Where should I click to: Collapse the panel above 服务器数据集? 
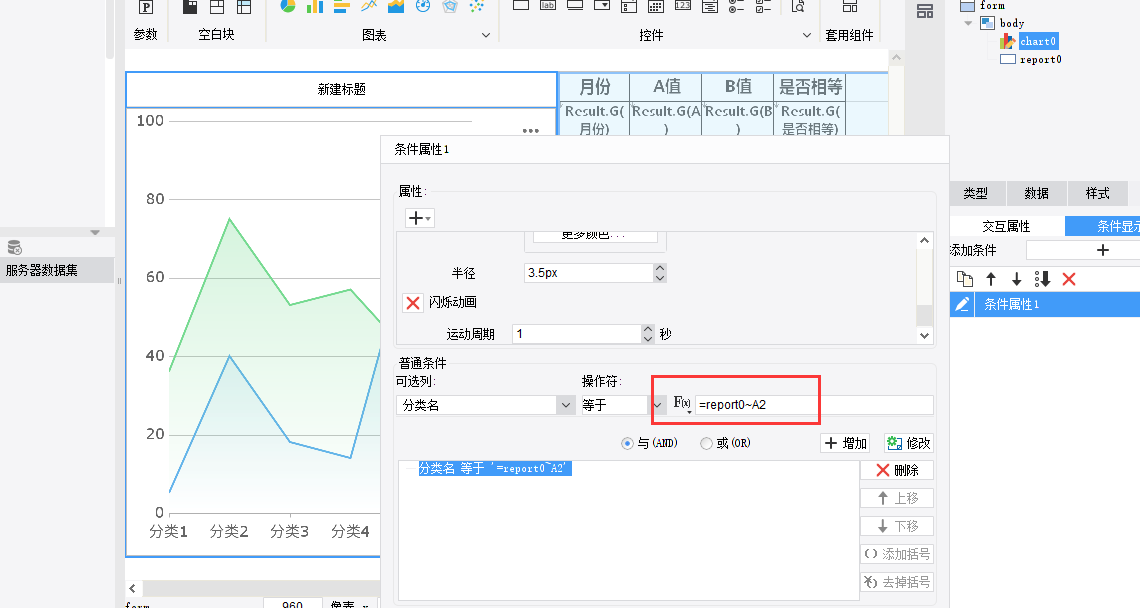coord(95,233)
